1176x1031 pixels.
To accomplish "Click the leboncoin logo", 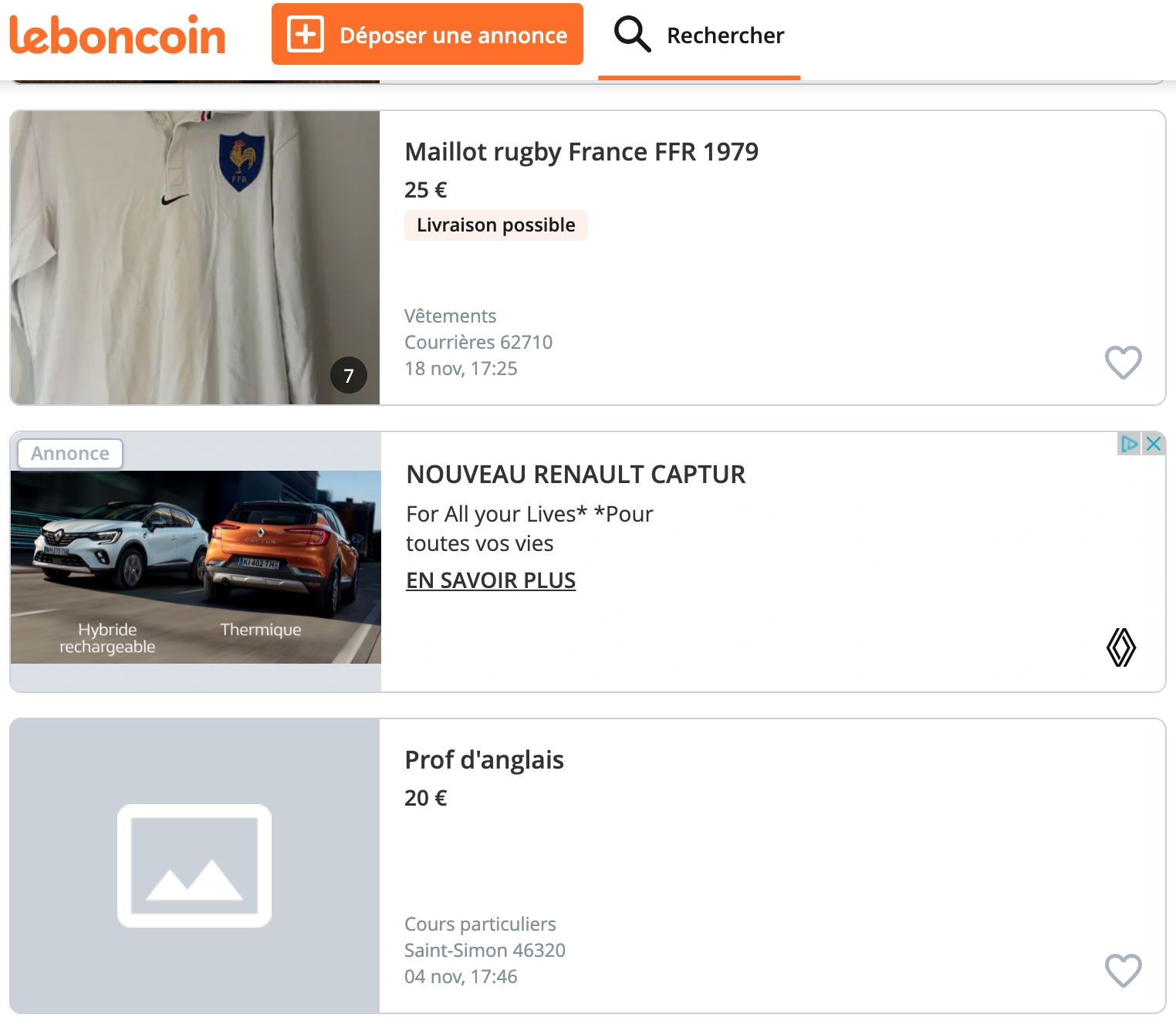I will click(x=117, y=35).
